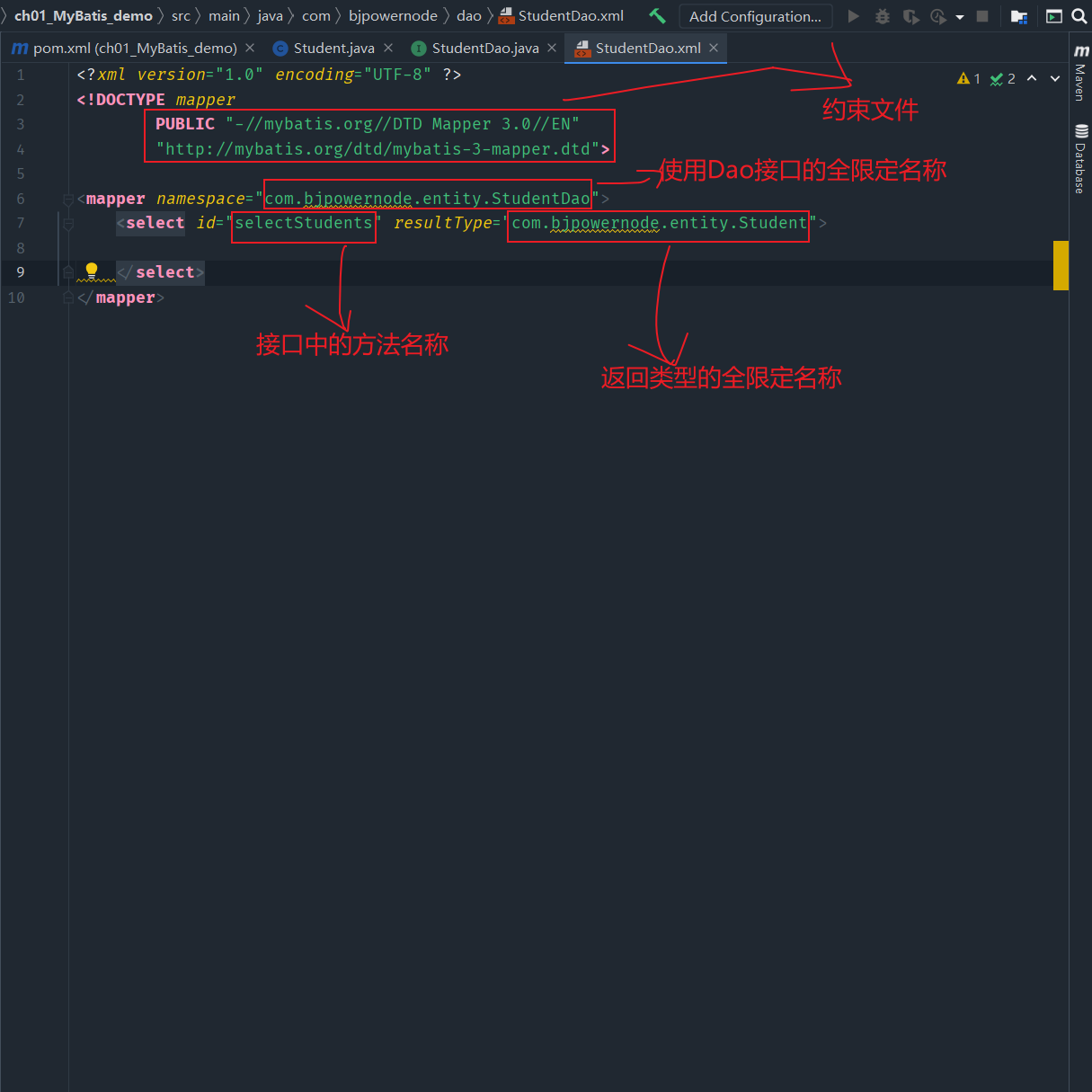Screen dimensions: 1092x1092
Task: Click the closing select tag text
Action: (160, 272)
